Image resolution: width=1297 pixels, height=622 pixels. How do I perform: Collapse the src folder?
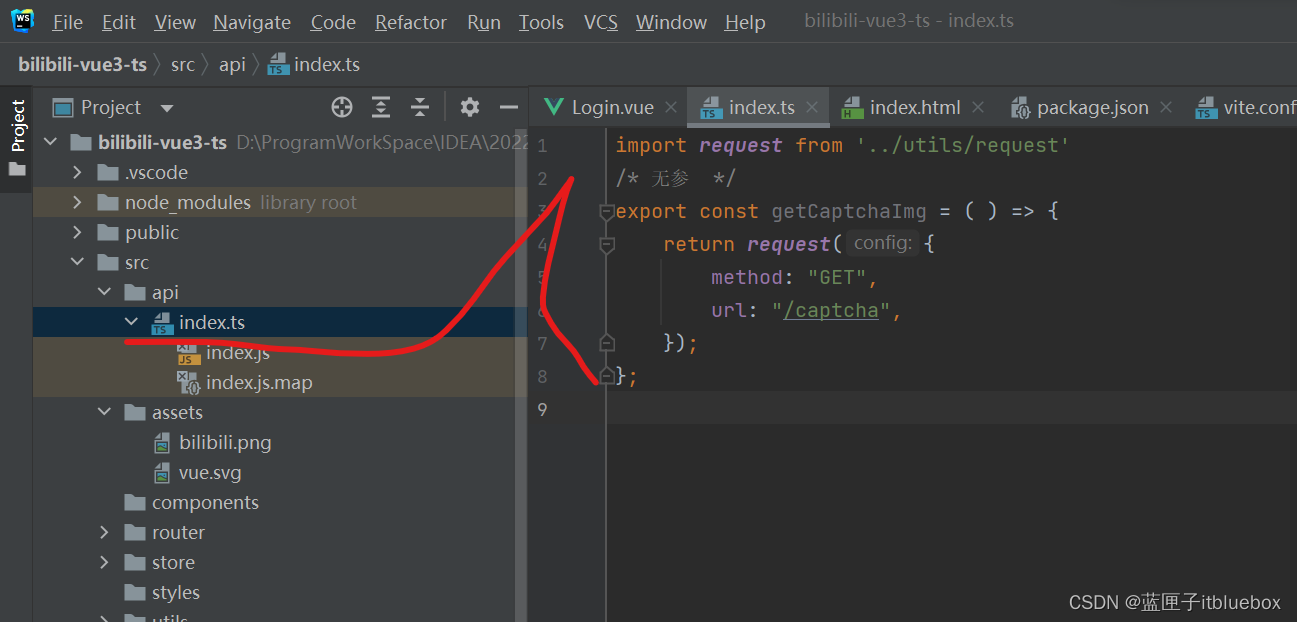(x=78, y=263)
